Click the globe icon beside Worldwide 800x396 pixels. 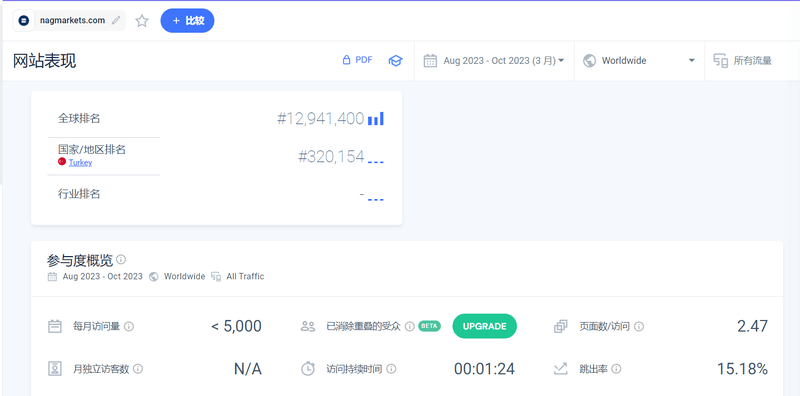pos(589,61)
